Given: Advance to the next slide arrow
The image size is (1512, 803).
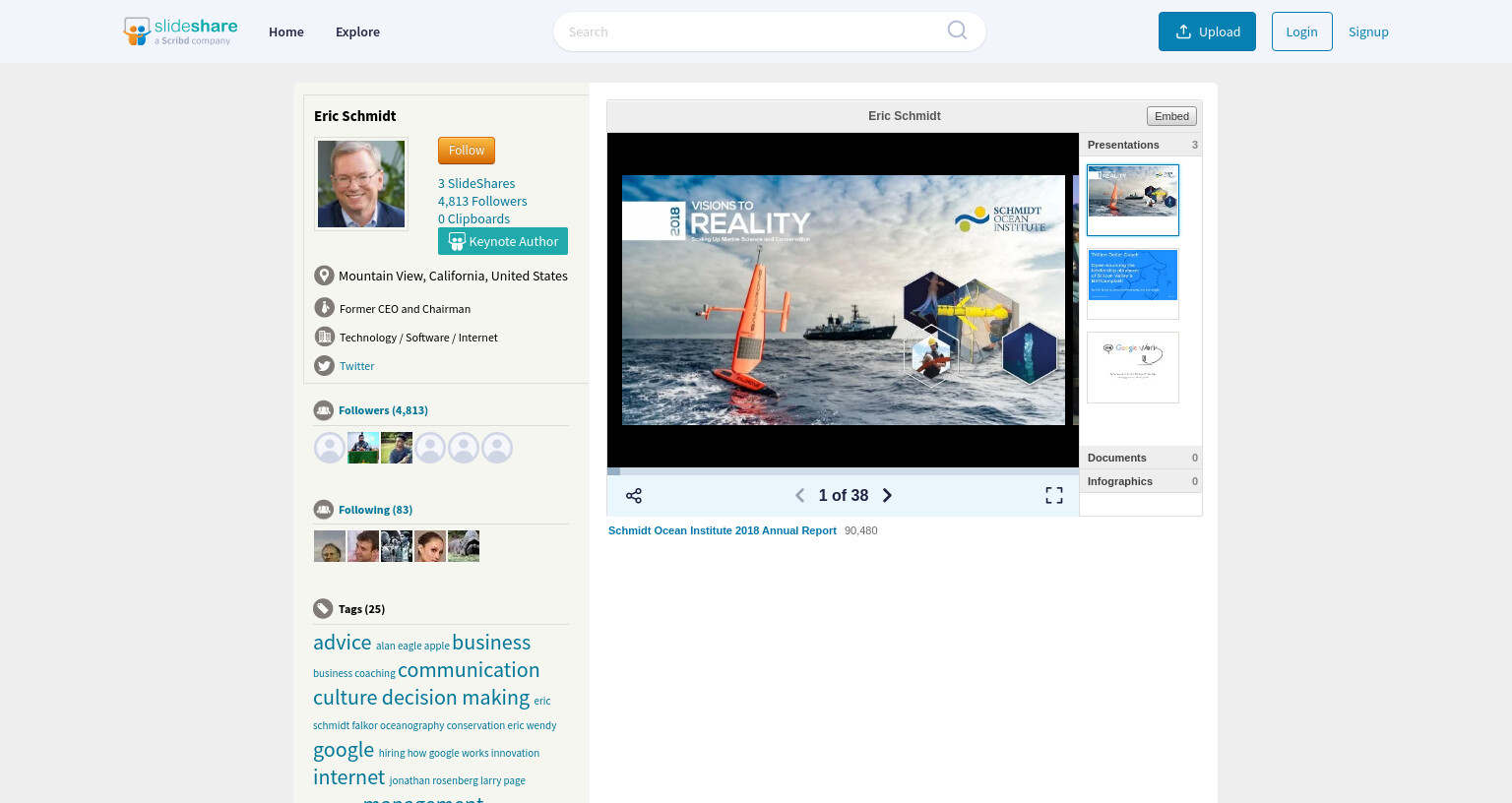Looking at the screenshot, I should (x=887, y=496).
